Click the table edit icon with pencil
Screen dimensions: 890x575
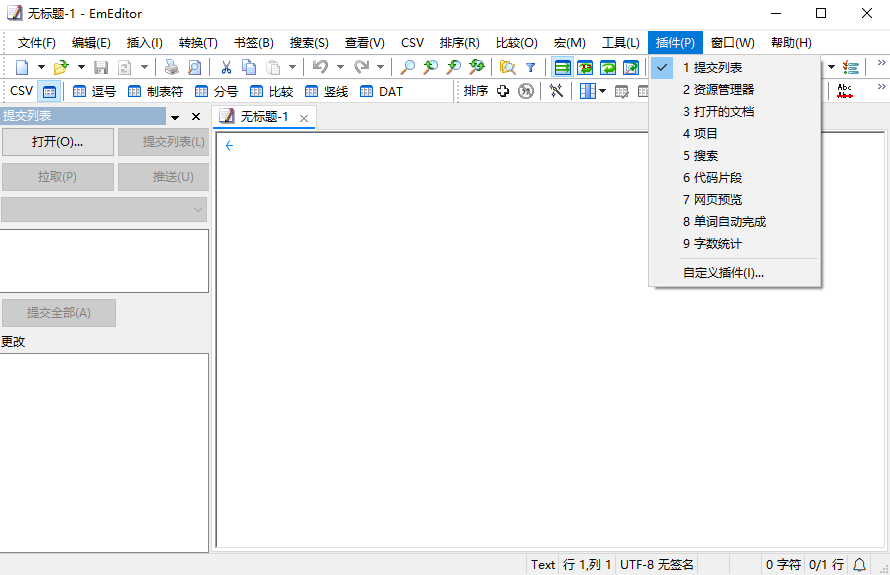click(622, 91)
